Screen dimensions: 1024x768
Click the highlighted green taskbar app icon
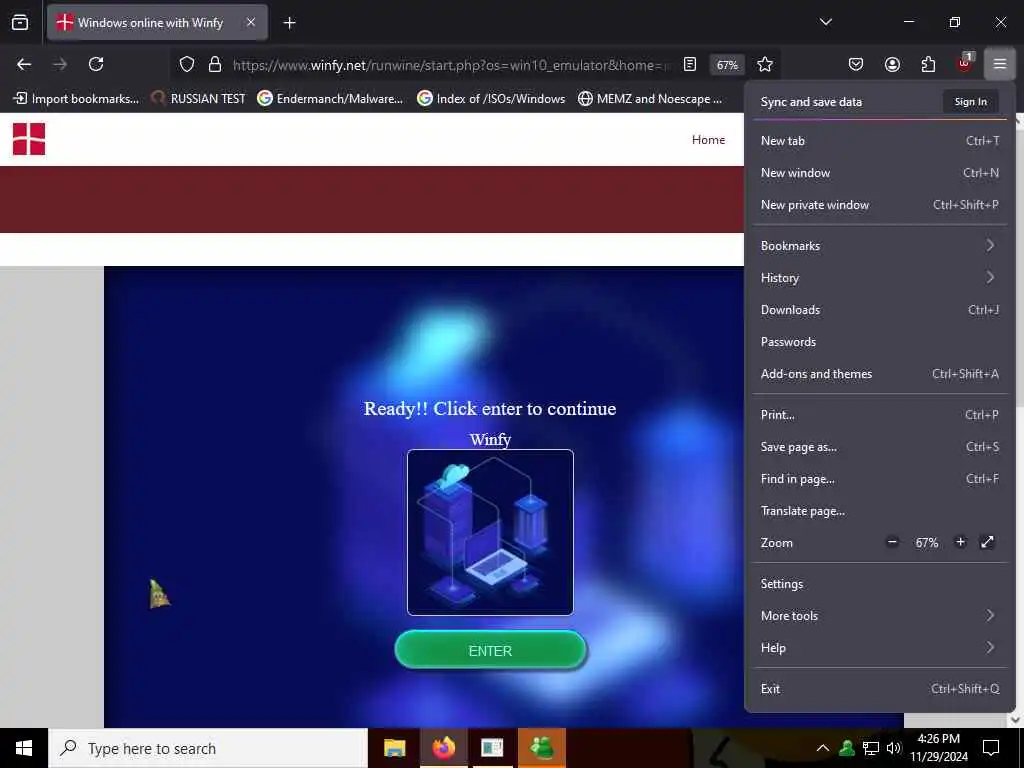541,748
